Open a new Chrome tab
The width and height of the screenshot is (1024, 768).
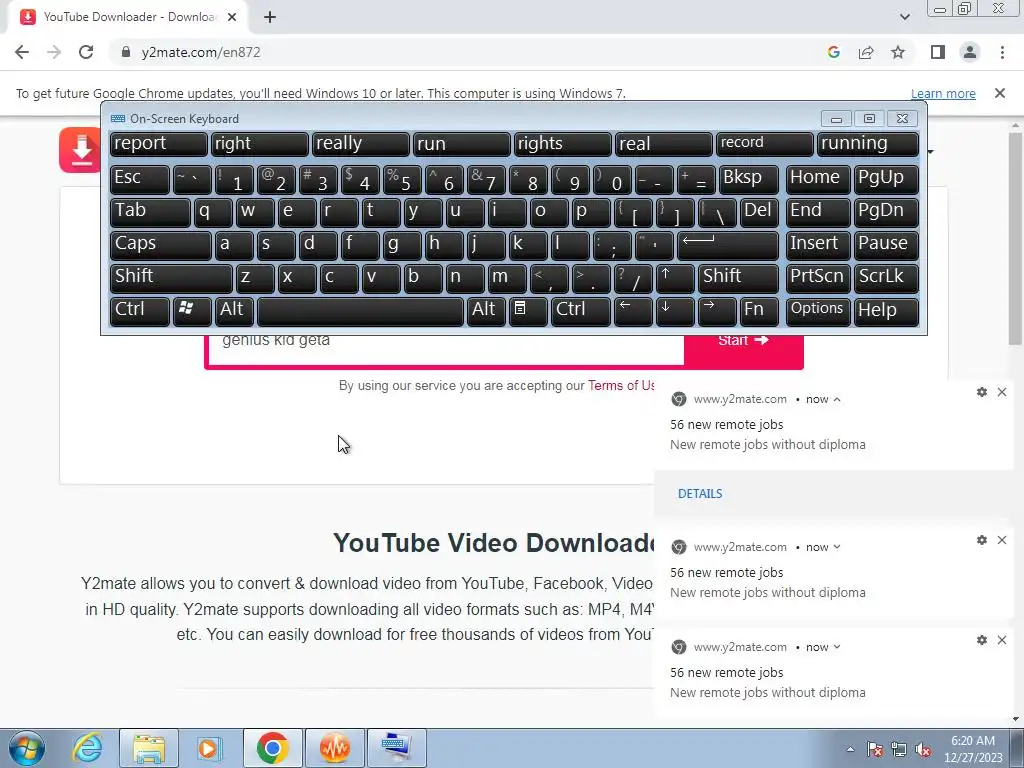click(x=270, y=17)
